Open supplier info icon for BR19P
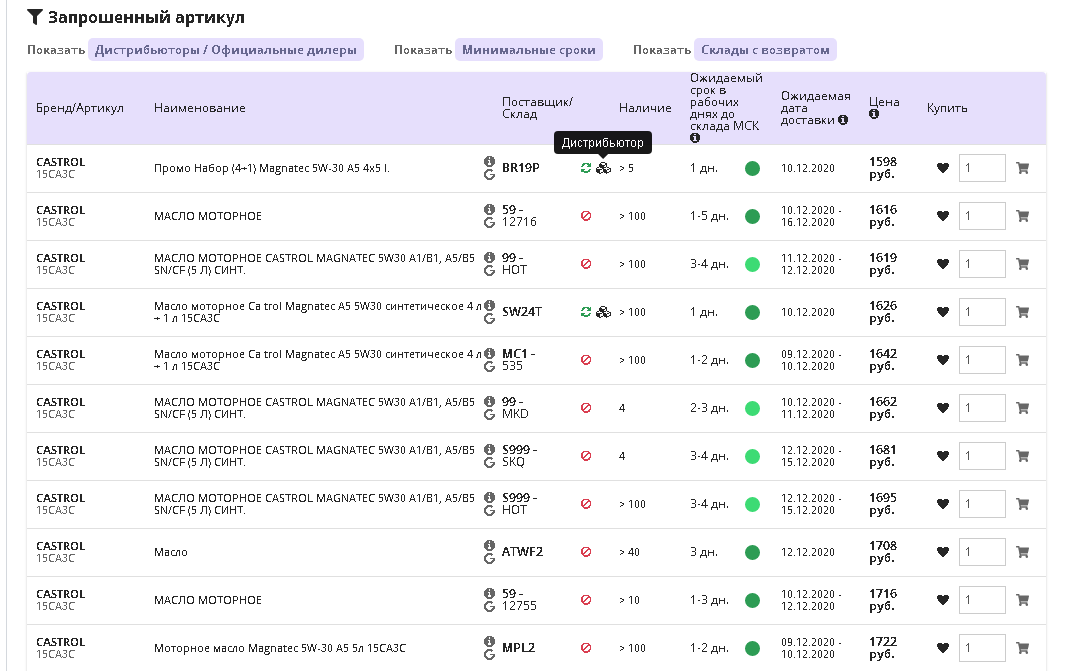This screenshot has height=671, width=1074. [x=489, y=162]
